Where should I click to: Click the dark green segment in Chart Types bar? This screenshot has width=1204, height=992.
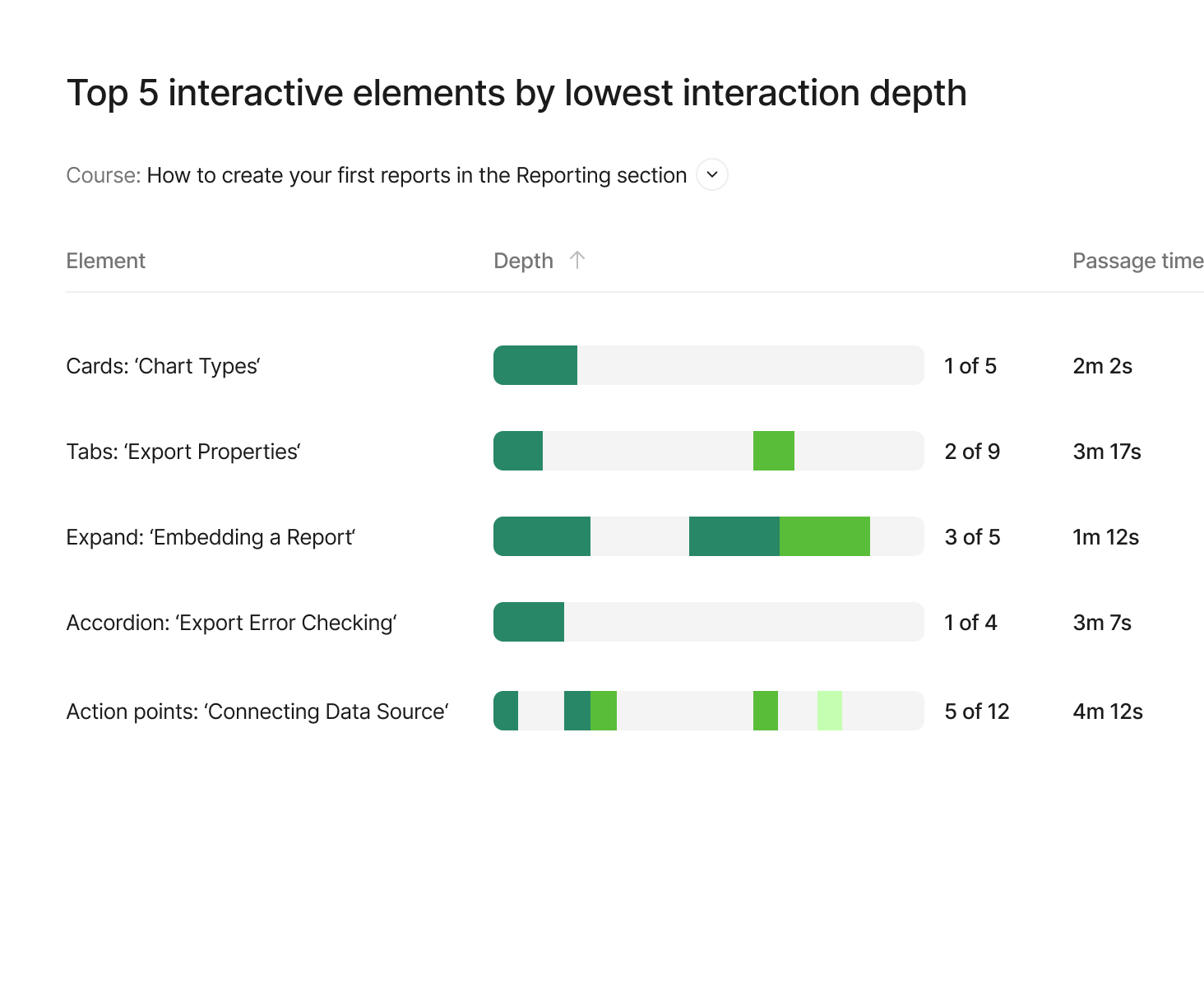coord(535,365)
